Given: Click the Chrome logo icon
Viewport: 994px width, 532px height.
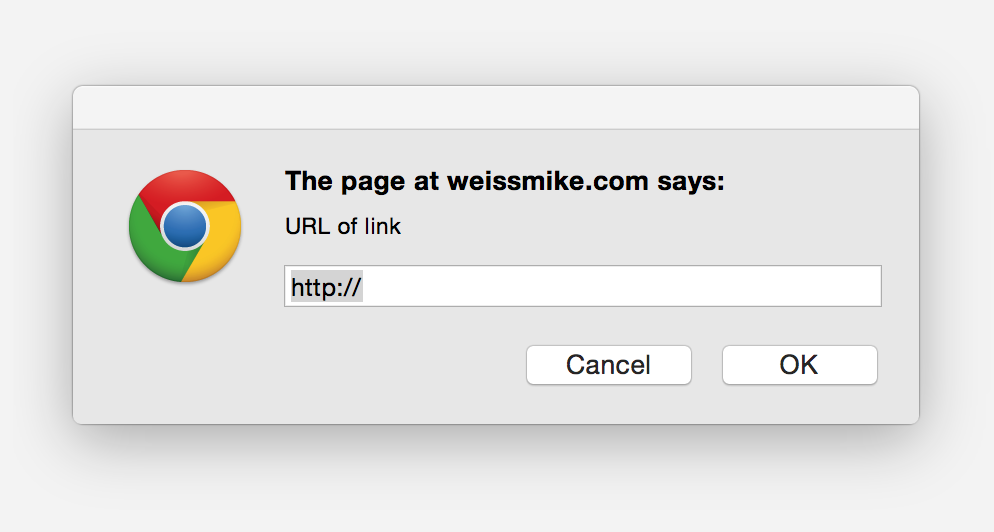Looking at the screenshot, I should point(185,226).
